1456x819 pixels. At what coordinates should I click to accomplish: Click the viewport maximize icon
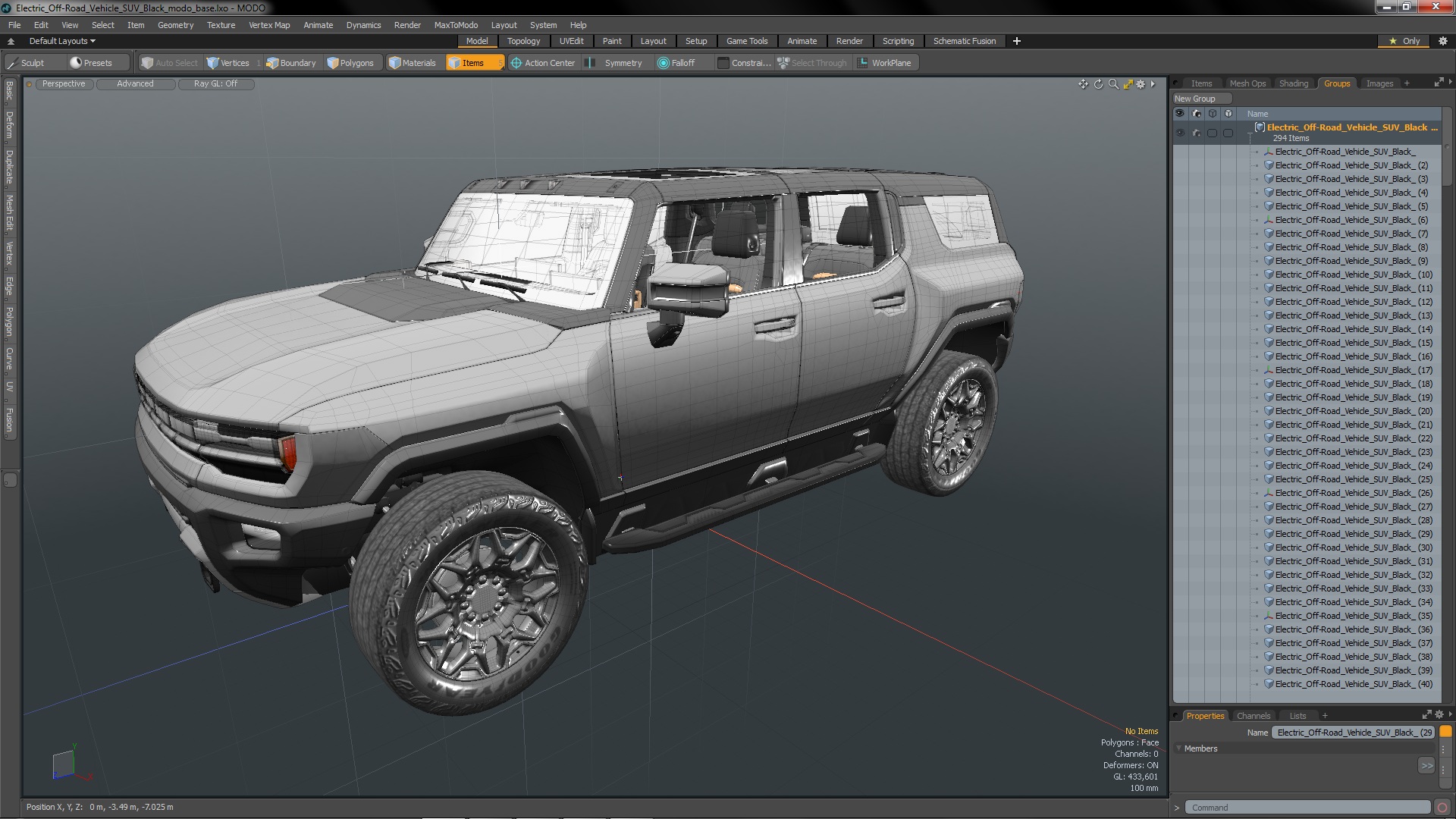[x=1128, y=84]
